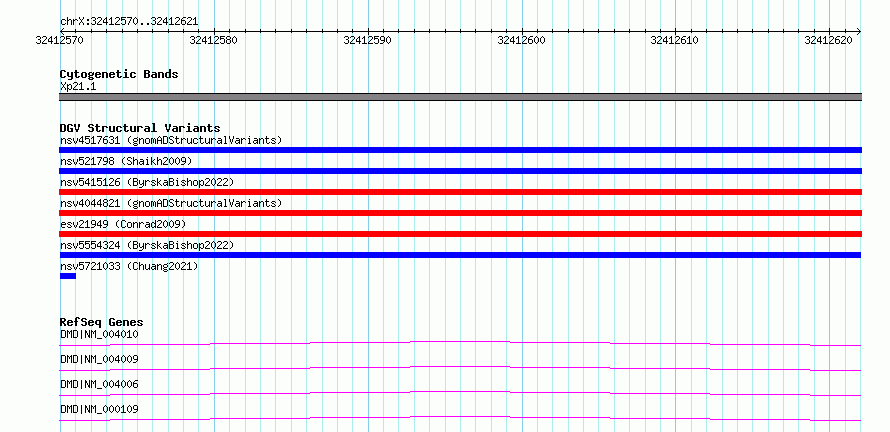This screenshot has height=432, width=890.
Task: Select the gray Xp21.1 cytoband bar
Action: 460,97
